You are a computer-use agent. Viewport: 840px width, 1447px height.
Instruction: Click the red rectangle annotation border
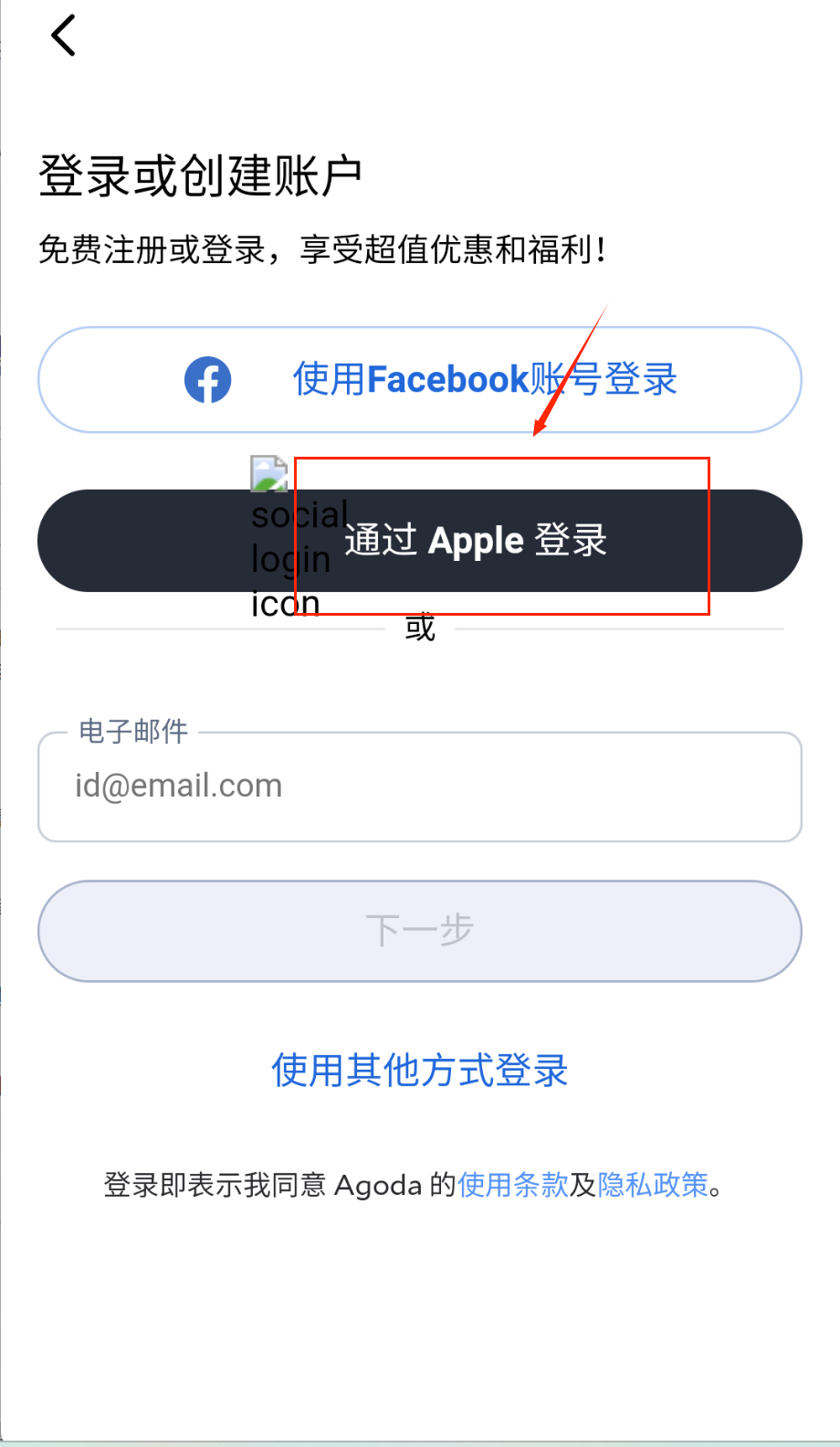[502, 459]
